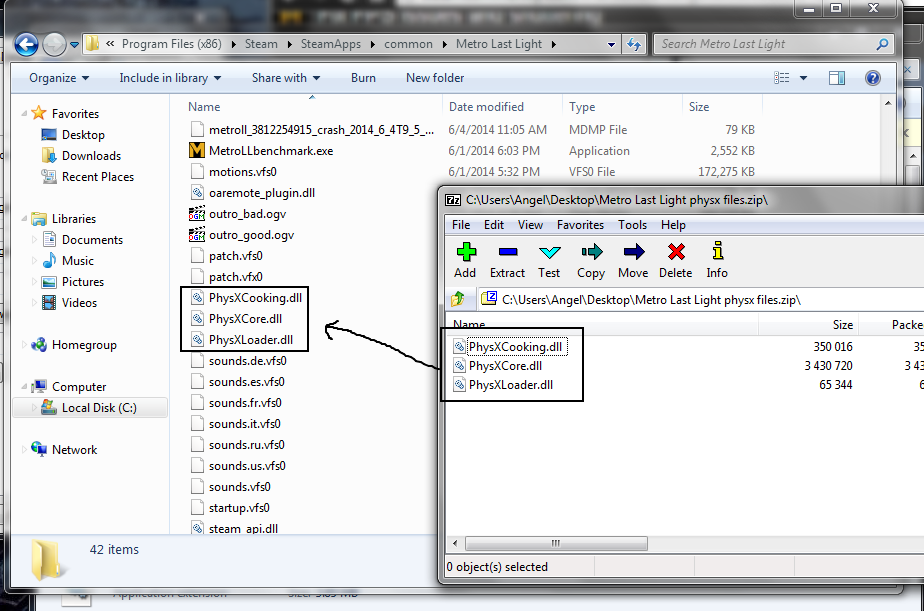Viewport: 924px width, 611px height.
Task: Open 7-Zip Help menu
Action: pos(673,225)
